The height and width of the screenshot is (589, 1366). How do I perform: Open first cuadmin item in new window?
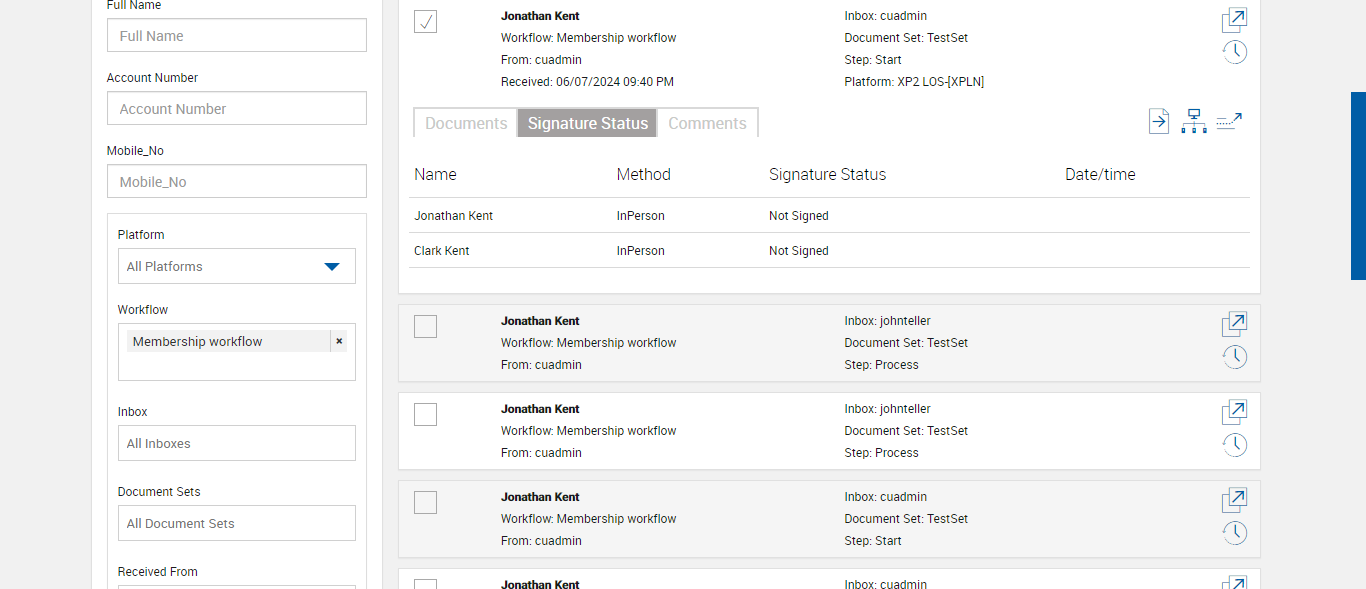pyautogui.click(x=1234, y=20)
